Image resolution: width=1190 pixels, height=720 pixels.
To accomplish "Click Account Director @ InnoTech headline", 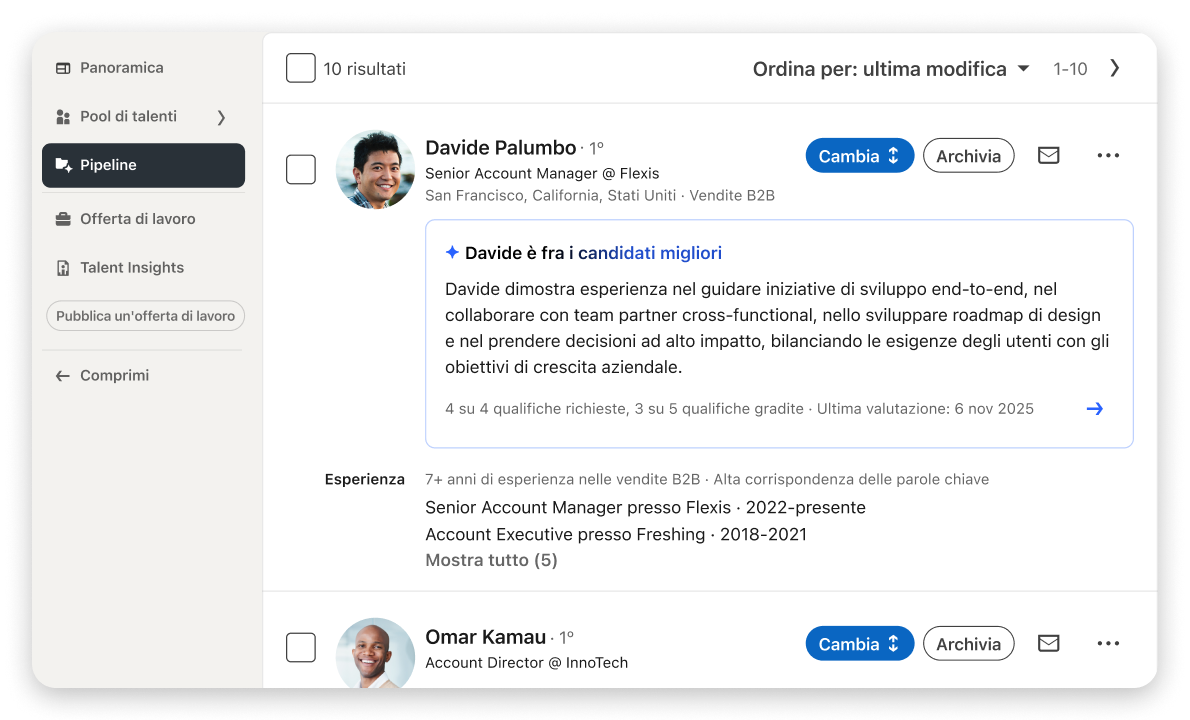I will [527, 663].
